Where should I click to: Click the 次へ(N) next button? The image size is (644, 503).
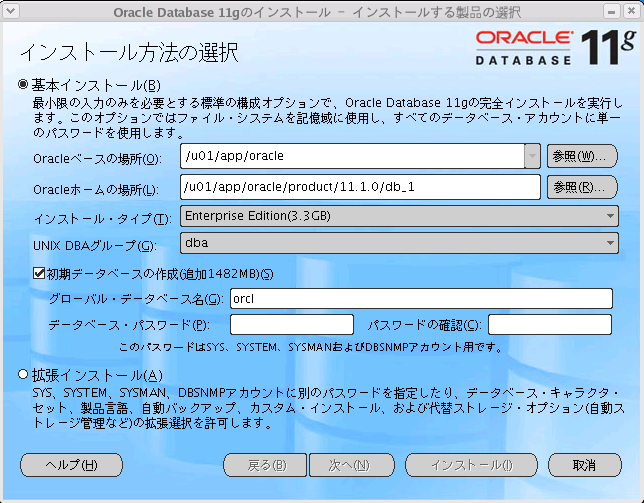coord(352,465)
